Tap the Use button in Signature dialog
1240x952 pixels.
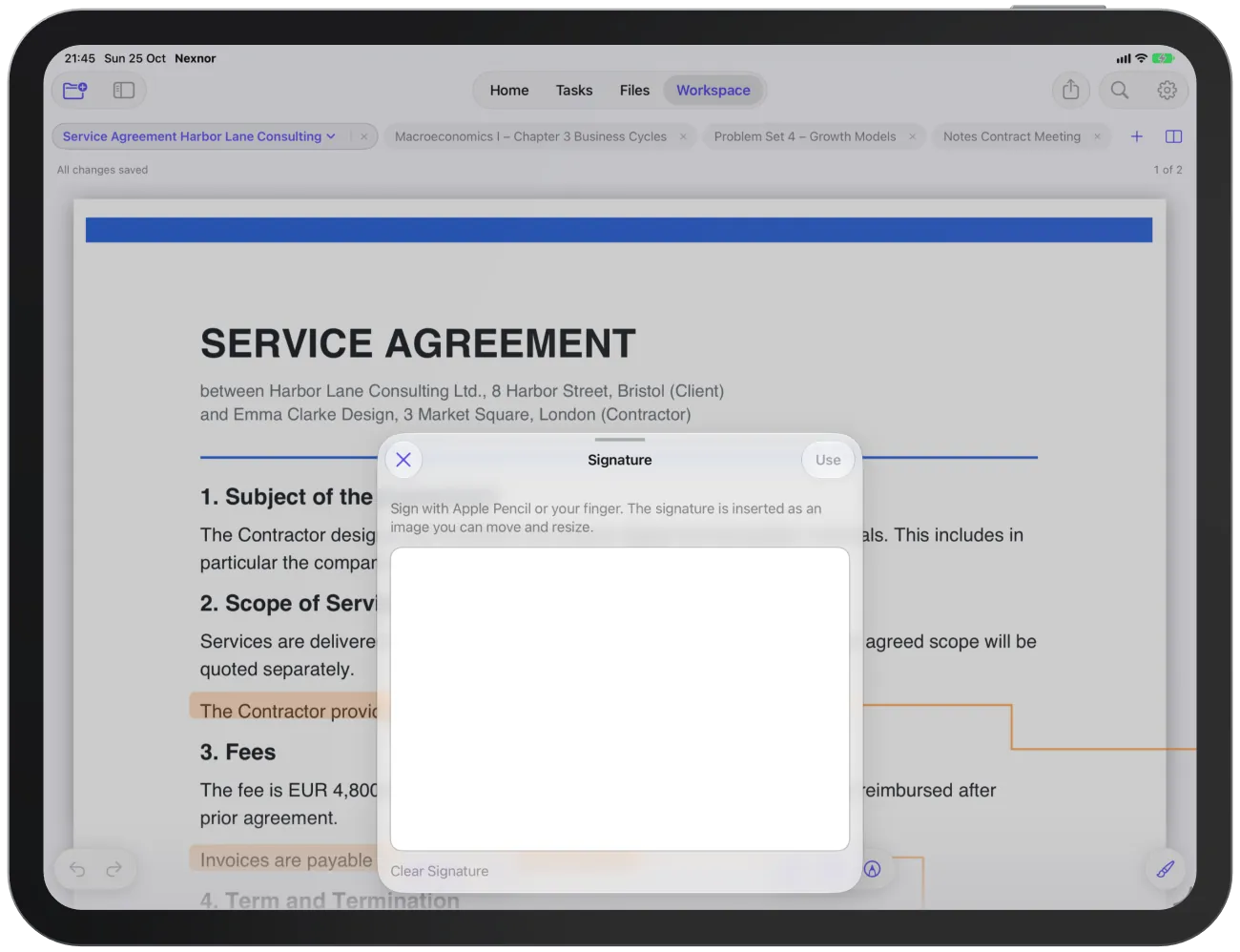[x=828, y=460]
